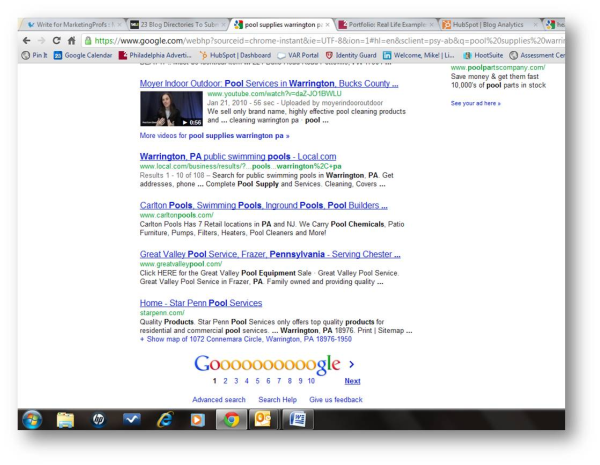Go to results page 10
The image size is (600, 465).
tap(311, 381)
